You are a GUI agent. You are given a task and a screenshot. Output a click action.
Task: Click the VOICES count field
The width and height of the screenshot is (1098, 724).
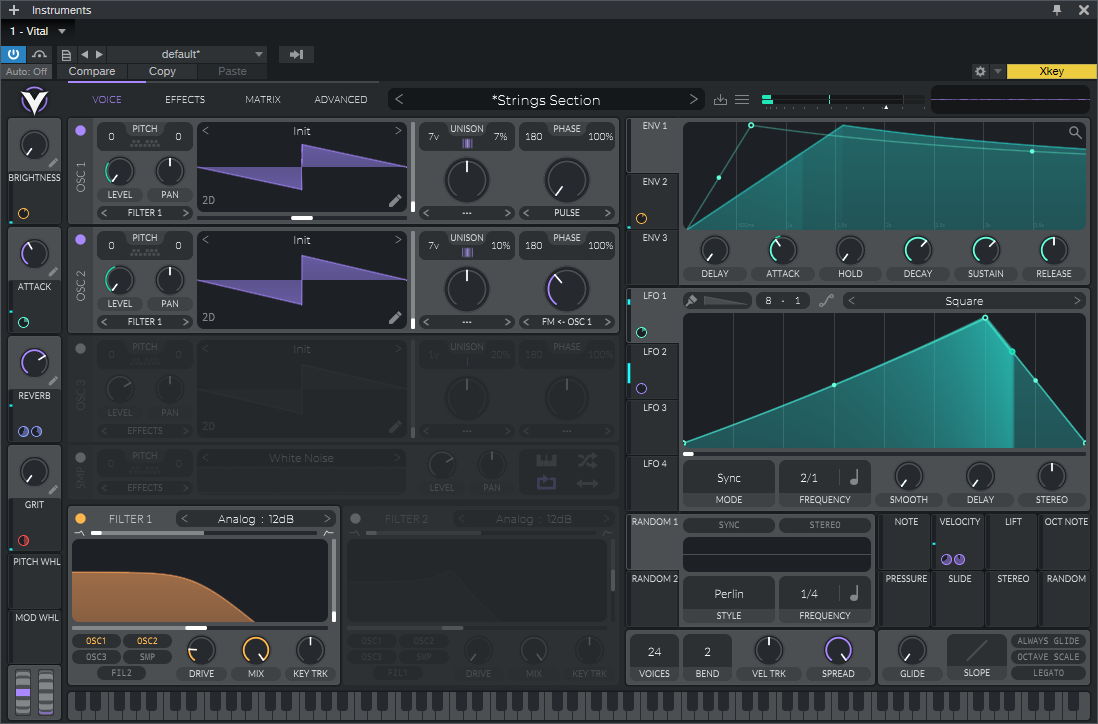coord(654,652)
